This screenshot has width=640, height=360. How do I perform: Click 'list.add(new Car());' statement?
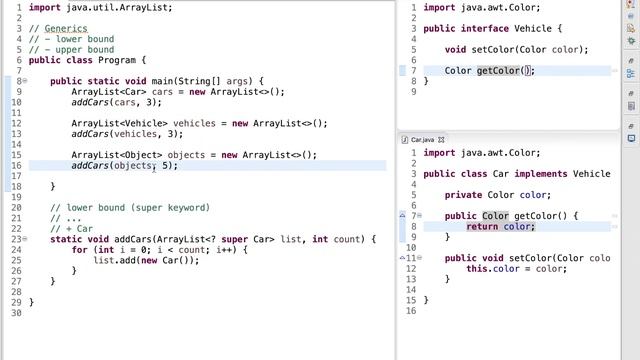[x=146, y=260]
